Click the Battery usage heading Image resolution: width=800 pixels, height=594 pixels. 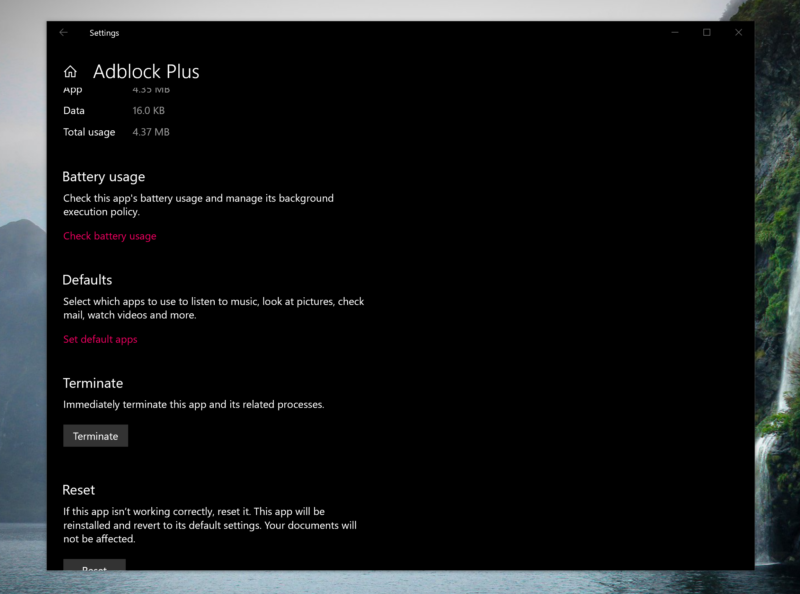104,177
